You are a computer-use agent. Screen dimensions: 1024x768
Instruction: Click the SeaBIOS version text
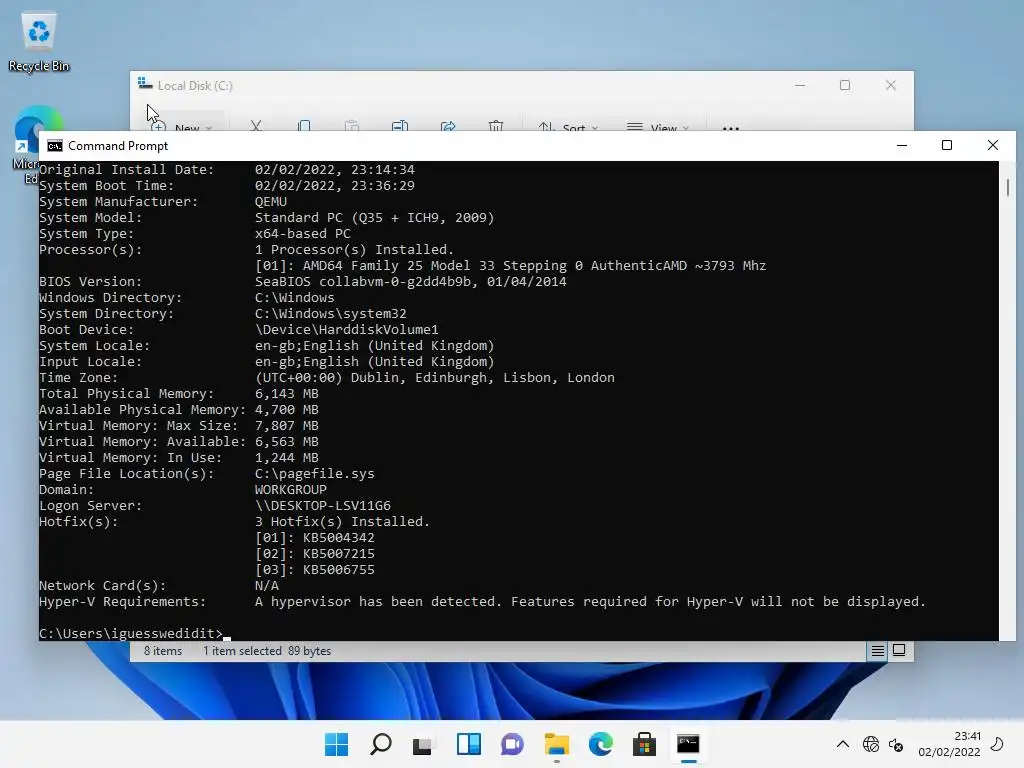tap(410, 281)
